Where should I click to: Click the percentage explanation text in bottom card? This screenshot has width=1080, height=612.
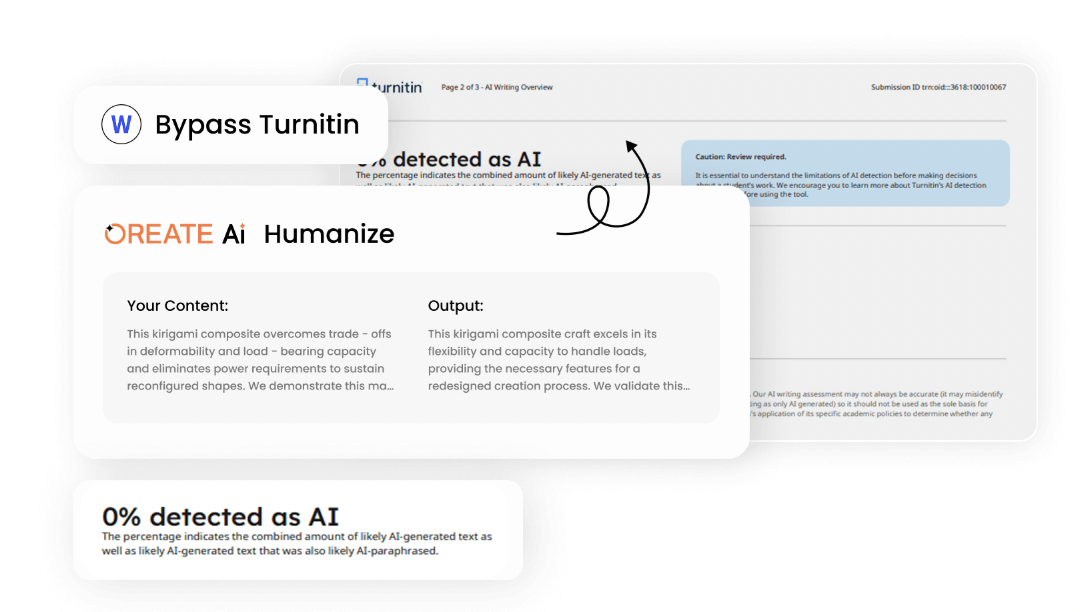point(297,543)
